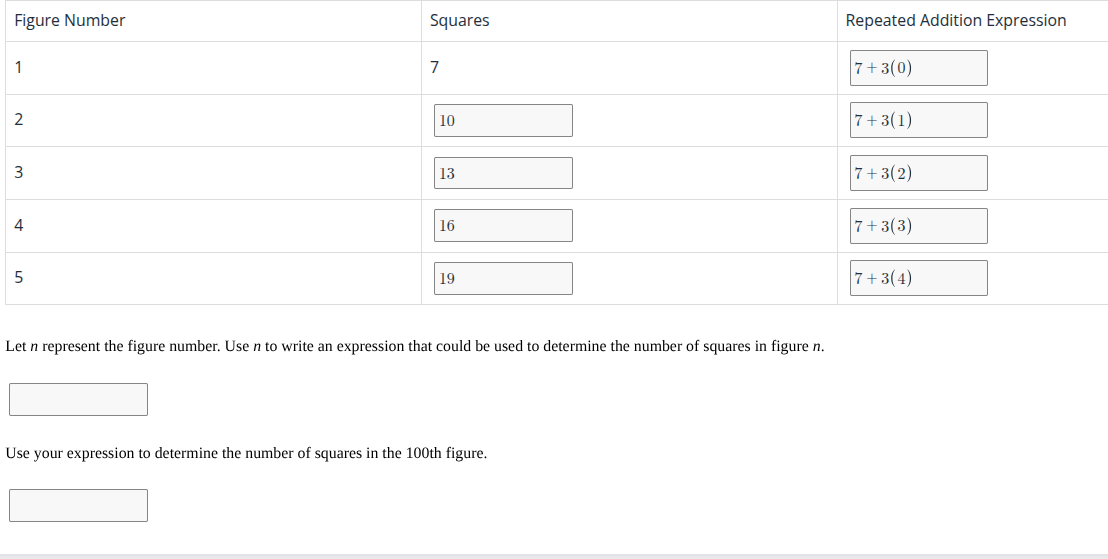Screen dimensions: 1108x559
Task: Click the Figure Number column header
Action: click(x=70, y=21)
